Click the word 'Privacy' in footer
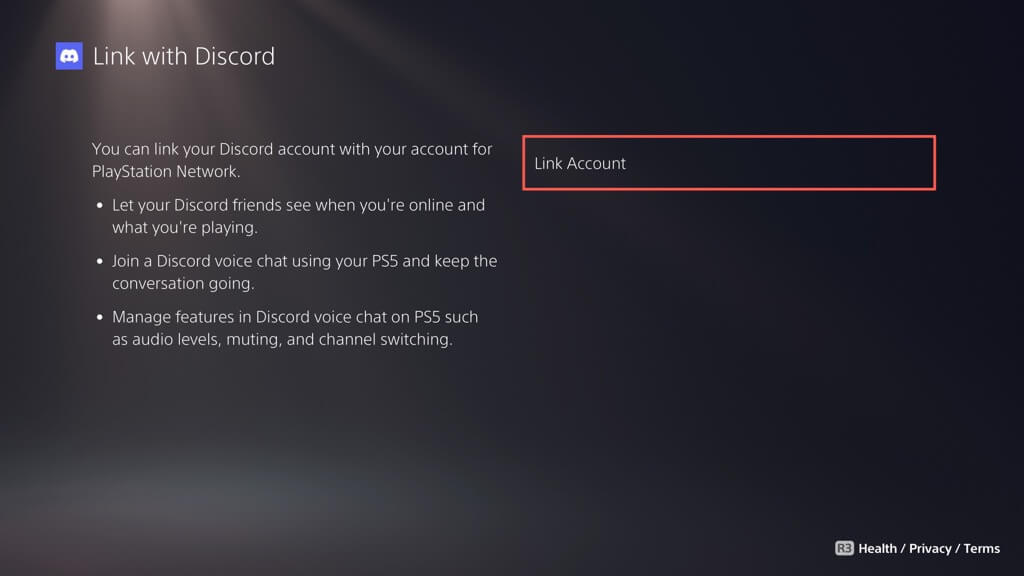This screenshot has width=1024, height=576. click(930, 548)
